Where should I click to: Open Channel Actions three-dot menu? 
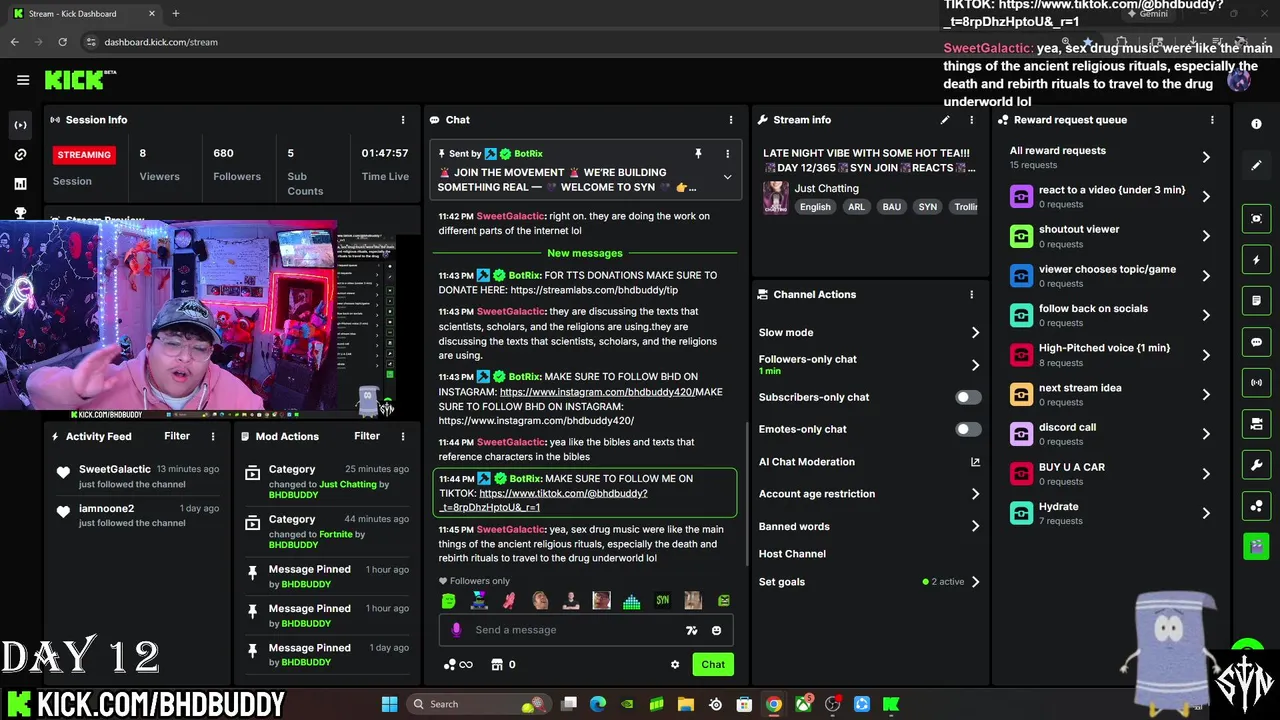971,295
